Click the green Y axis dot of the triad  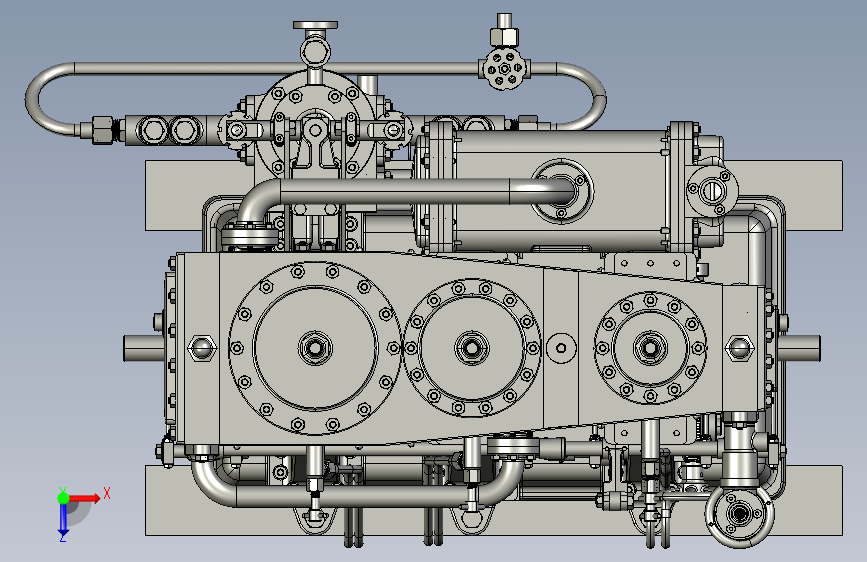click(63, 498)
